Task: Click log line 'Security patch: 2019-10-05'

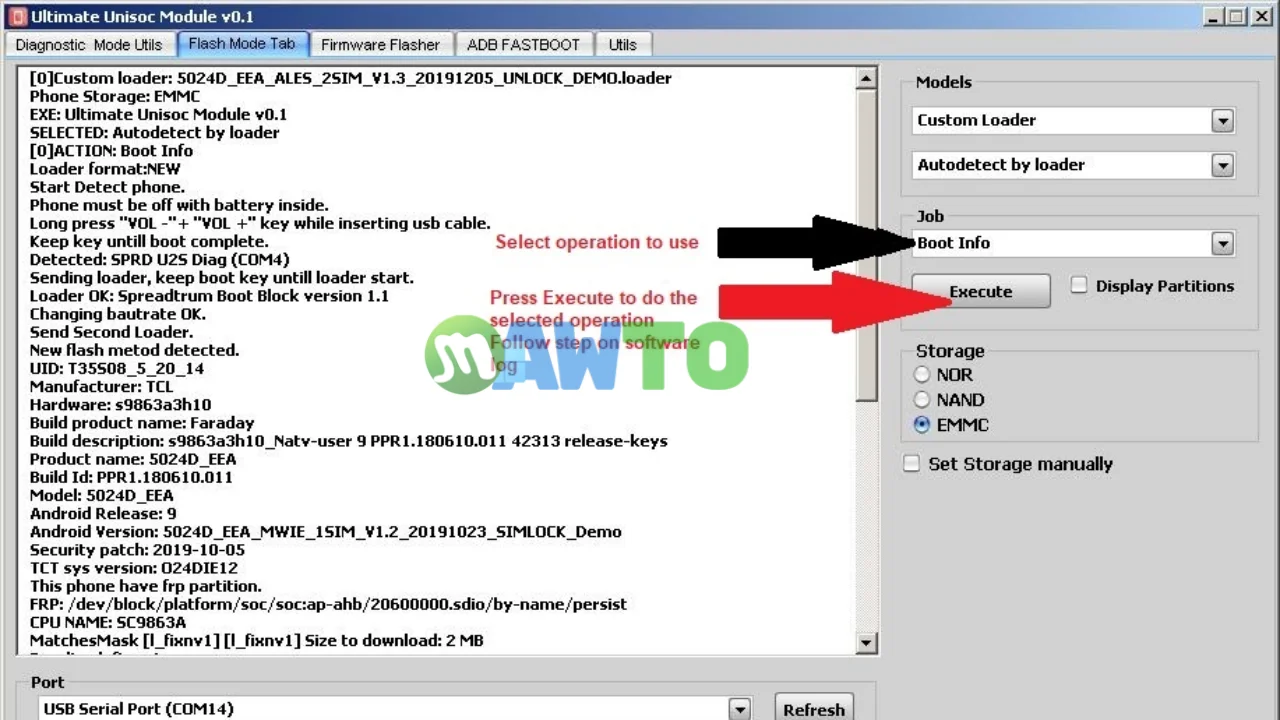Action: point(137,550)
